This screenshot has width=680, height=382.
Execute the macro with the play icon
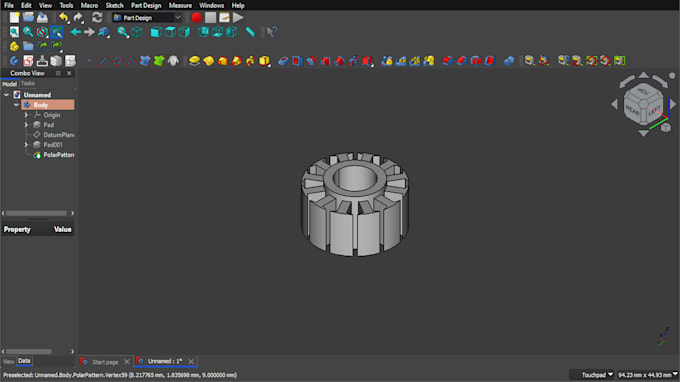coord(238,18)
